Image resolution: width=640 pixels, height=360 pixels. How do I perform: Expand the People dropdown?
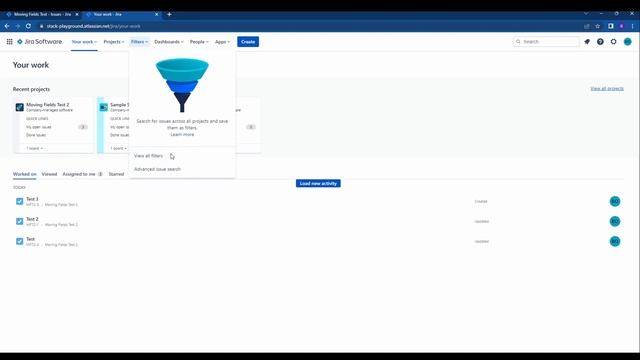pos(199,42)
